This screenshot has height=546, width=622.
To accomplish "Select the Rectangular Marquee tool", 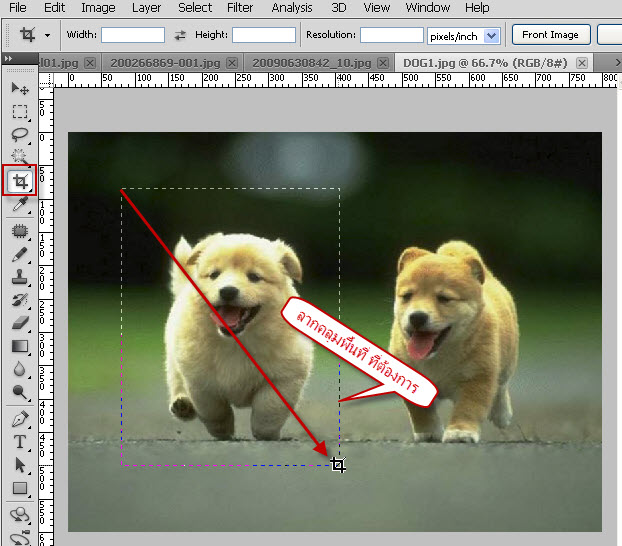I will point(20,112).
